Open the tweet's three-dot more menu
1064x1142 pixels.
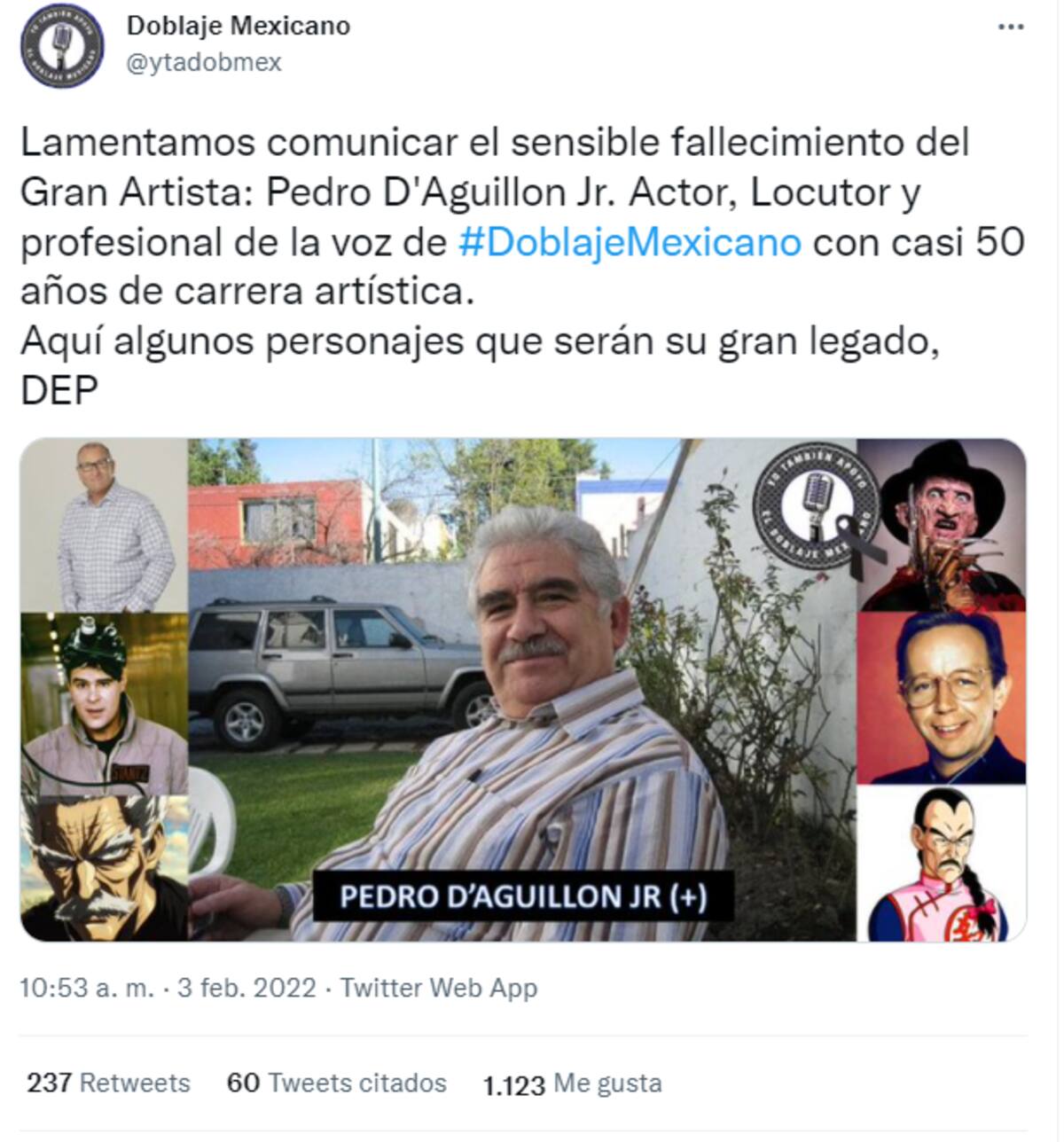point(1011,27)
